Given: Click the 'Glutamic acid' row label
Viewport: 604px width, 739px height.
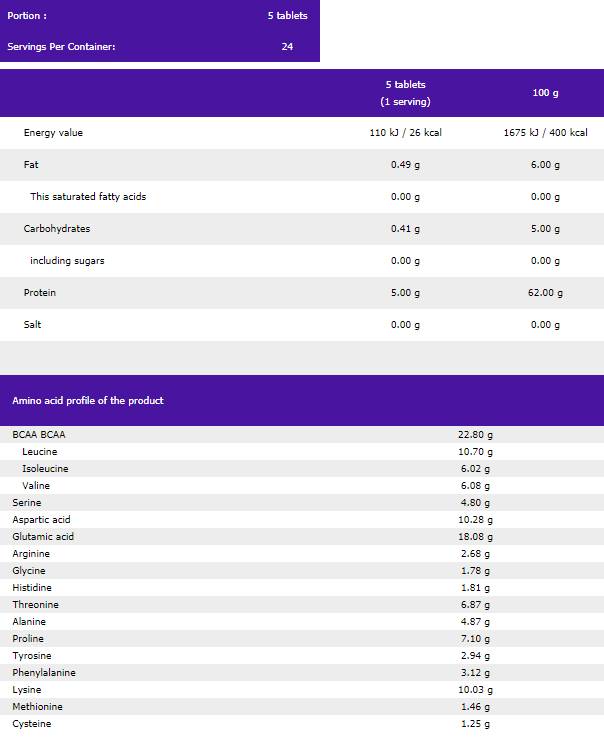Looking at the screenshot, I should [43, 537].
